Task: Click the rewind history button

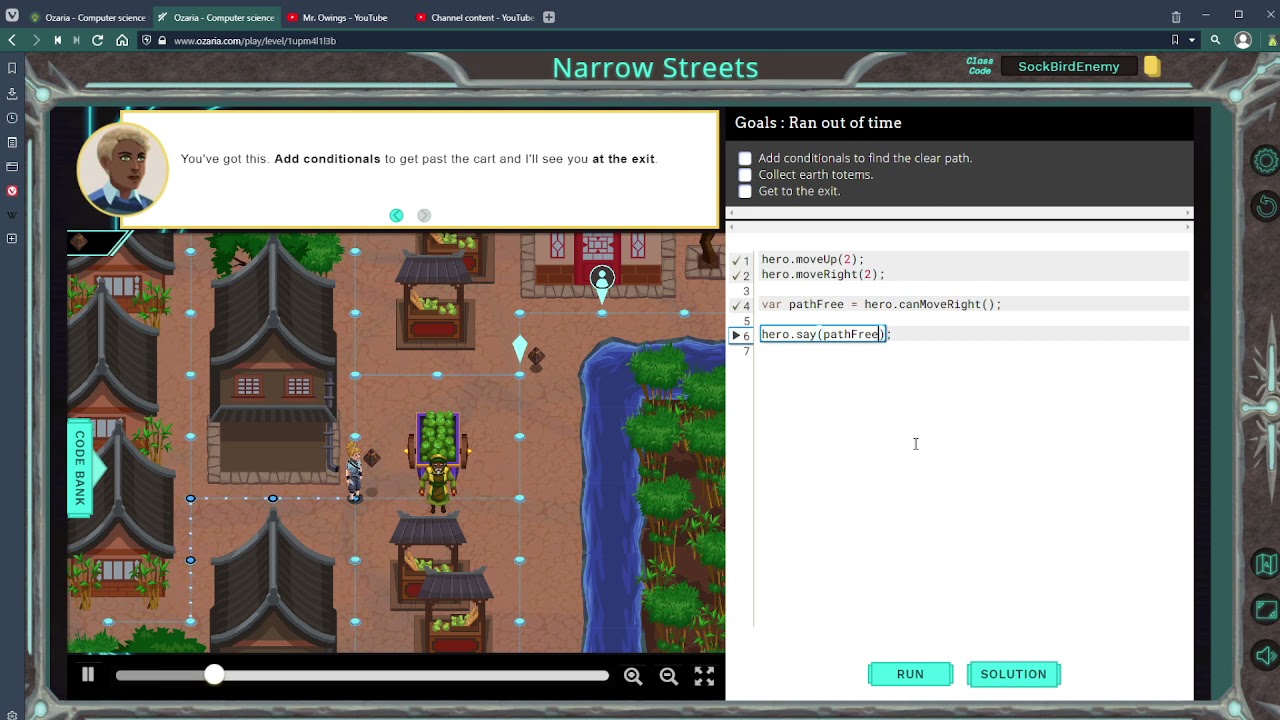Action: [x=57, y=40]
